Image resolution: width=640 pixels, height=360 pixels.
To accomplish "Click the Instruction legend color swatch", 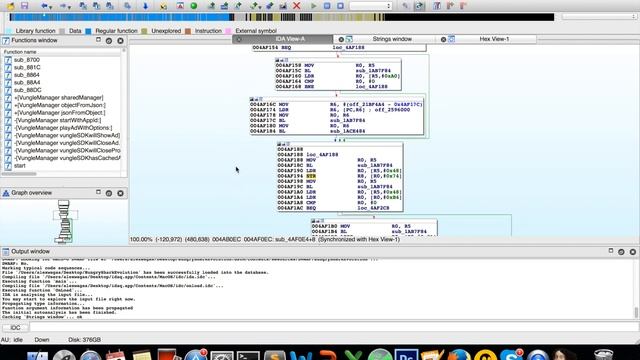I will pyautogui.click(x=188, y=31).
